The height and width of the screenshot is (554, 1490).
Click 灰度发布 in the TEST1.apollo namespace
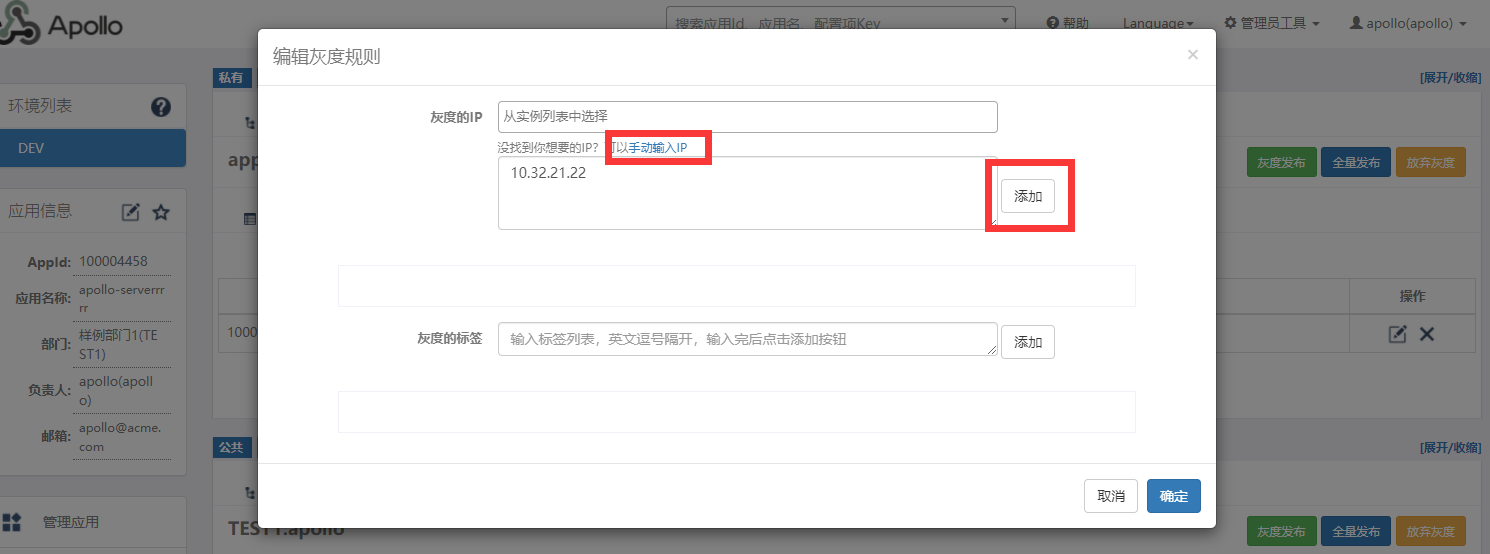[1281, 531]
